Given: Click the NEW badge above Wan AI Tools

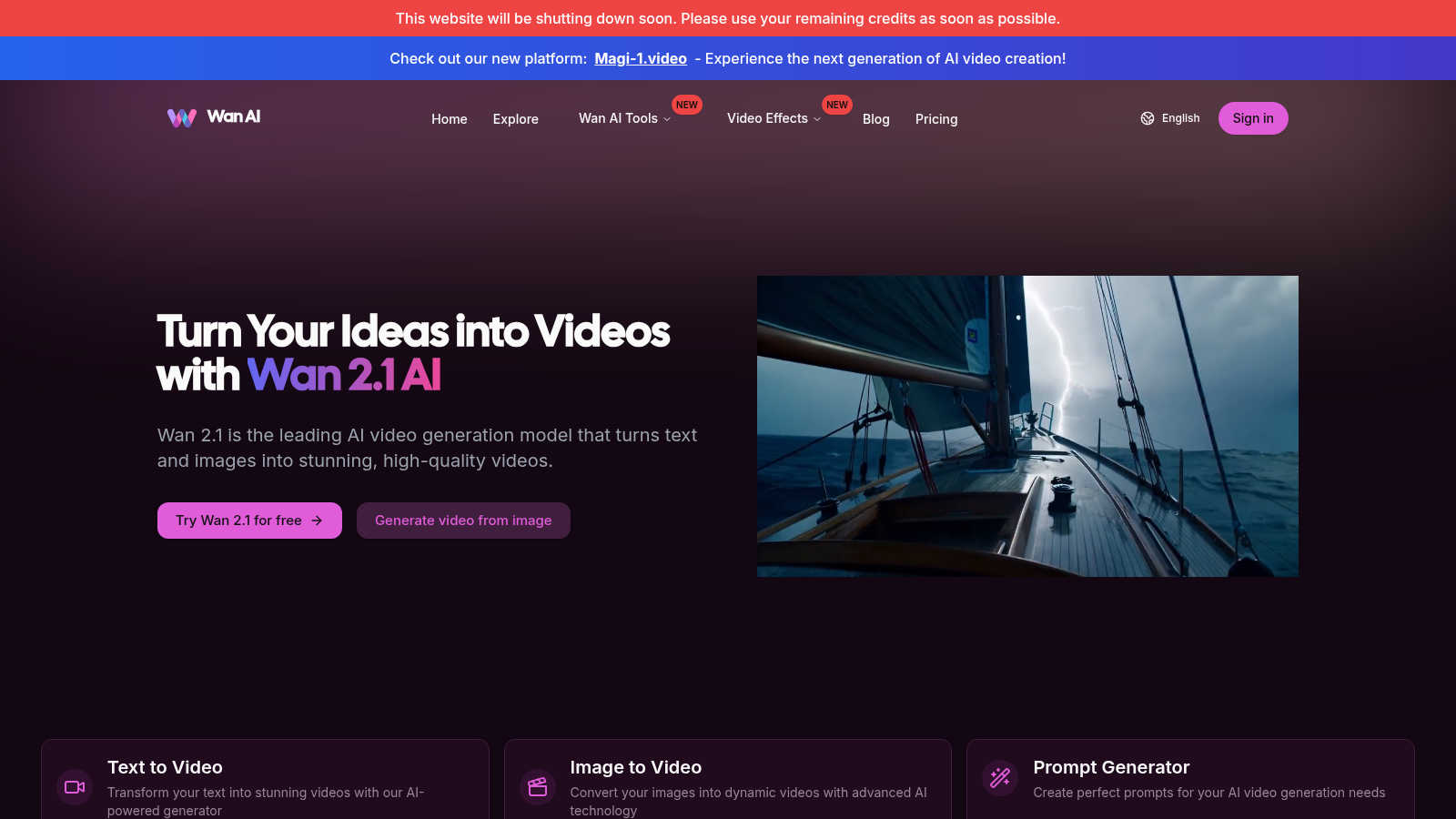Looking at the screenshot, I should [687, 105].
